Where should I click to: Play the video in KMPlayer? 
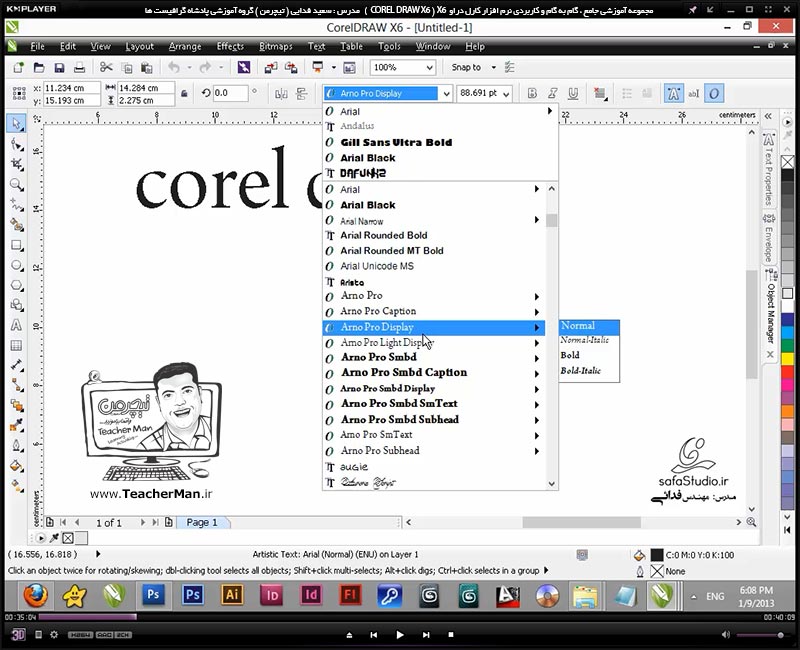399,635
